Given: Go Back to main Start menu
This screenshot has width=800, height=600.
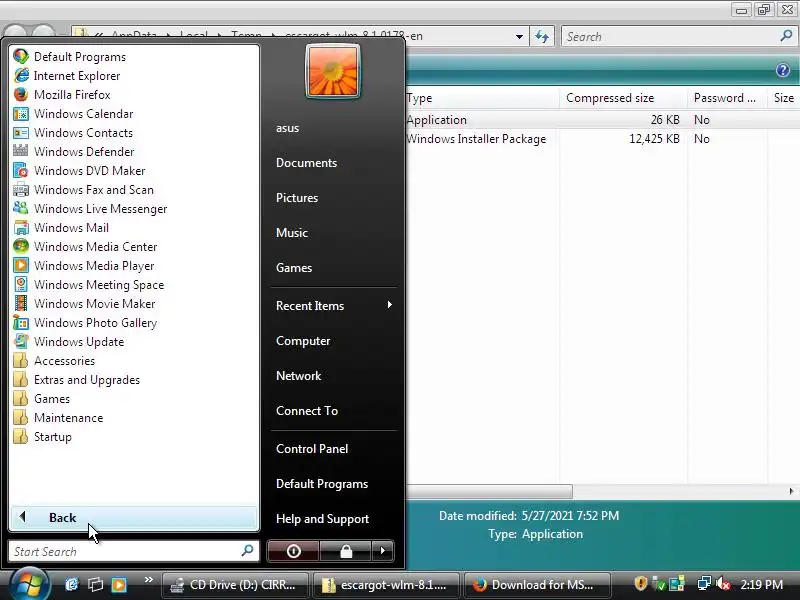Looking at the screenshot, I should point(134,518).
